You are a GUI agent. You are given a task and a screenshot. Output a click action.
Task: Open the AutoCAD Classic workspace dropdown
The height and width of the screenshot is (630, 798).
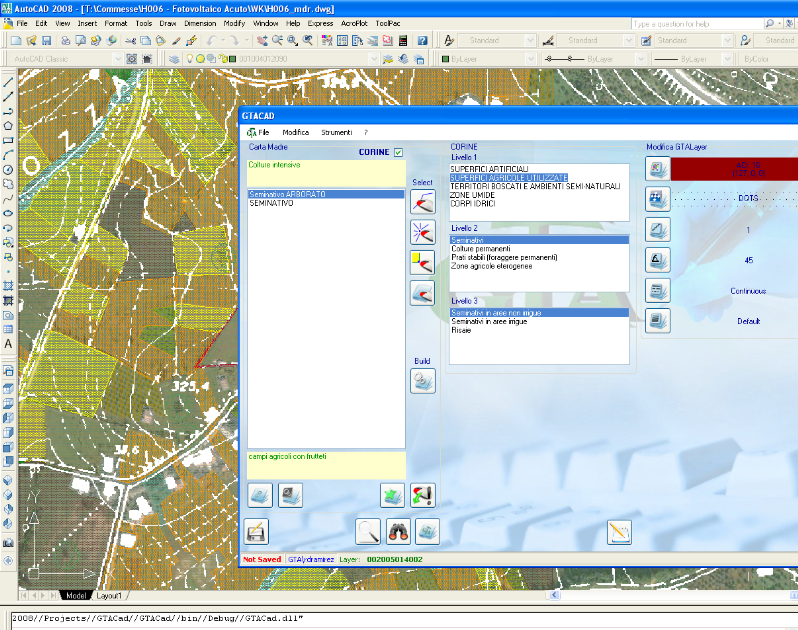pyautogui.click(x=118, y=59)
